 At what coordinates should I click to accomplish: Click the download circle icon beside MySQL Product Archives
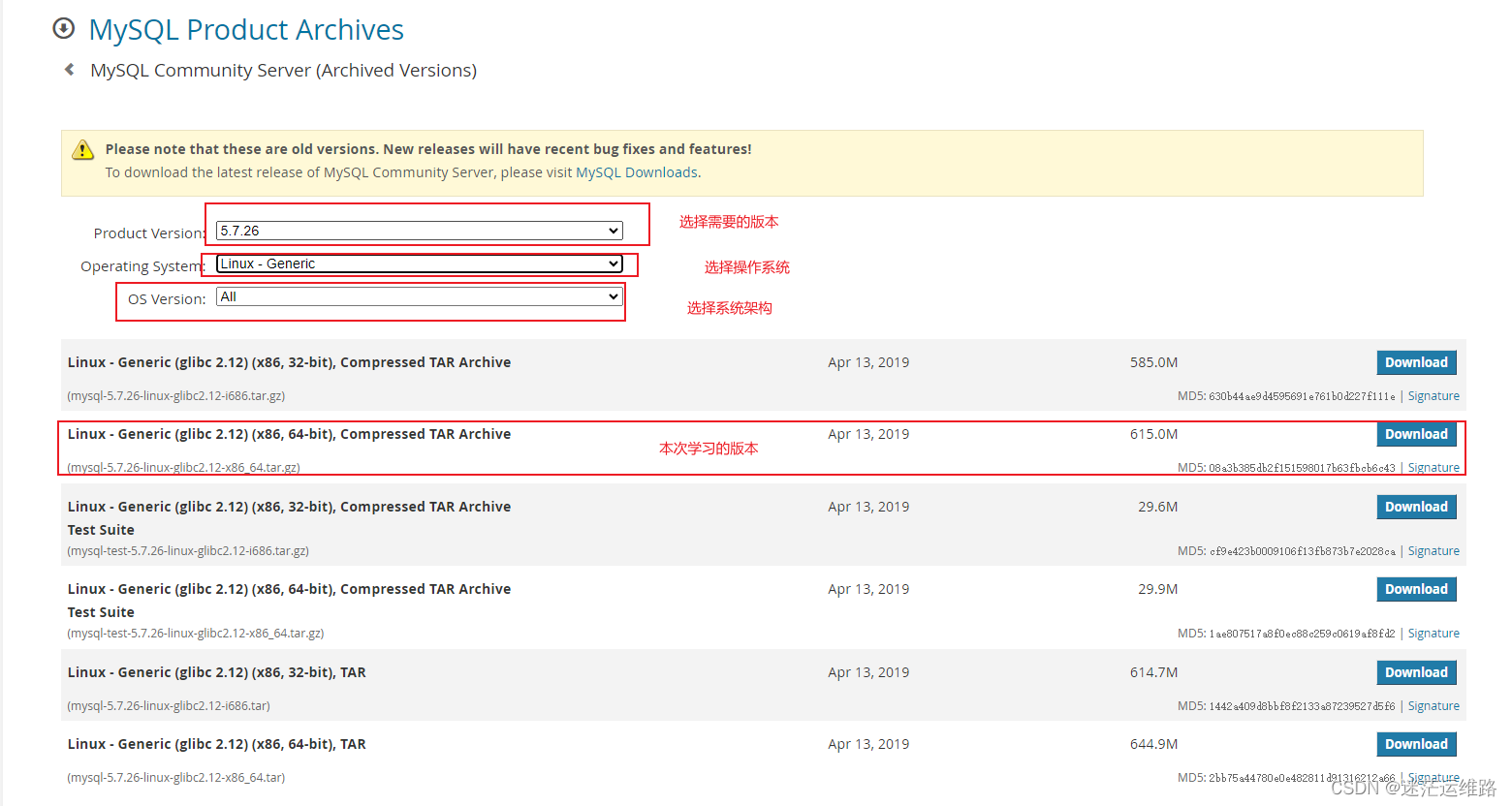click(64, 28)
